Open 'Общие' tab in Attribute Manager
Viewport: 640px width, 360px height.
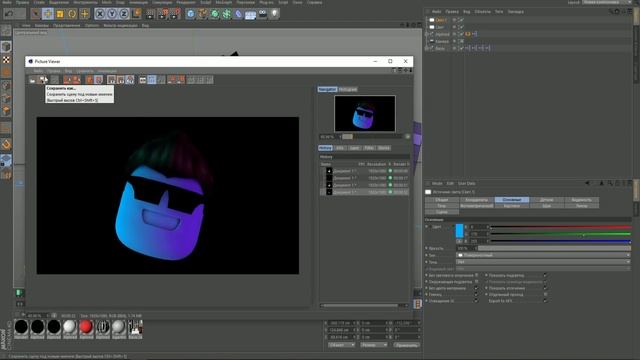pos(442,200)
